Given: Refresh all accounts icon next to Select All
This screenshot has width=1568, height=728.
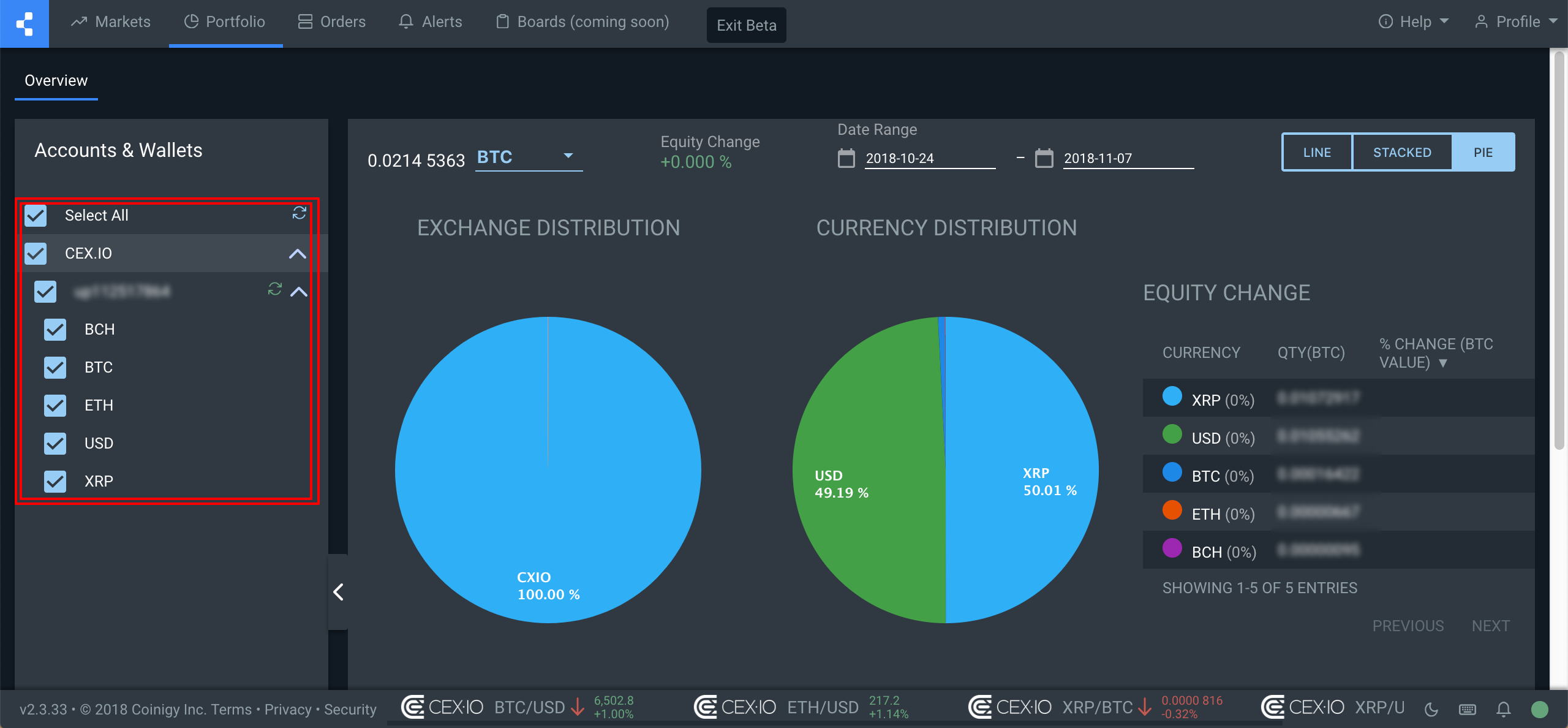Looking at the screenshot, I should coord(299,213).
